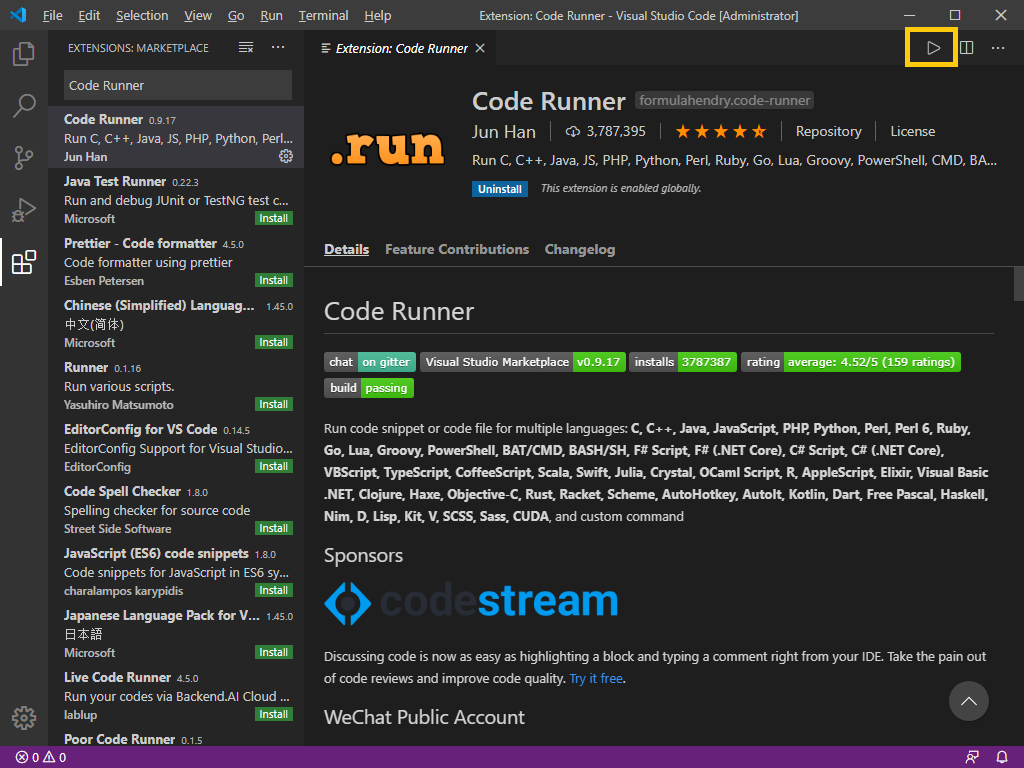Close the Extension: Code Runner tab

coord(480,48)
